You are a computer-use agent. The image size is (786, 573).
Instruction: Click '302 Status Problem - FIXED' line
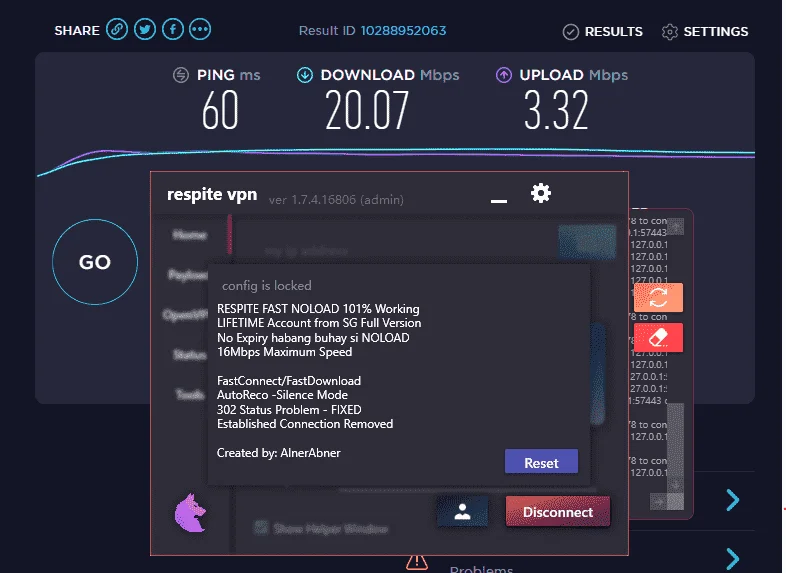coord(289,410)
